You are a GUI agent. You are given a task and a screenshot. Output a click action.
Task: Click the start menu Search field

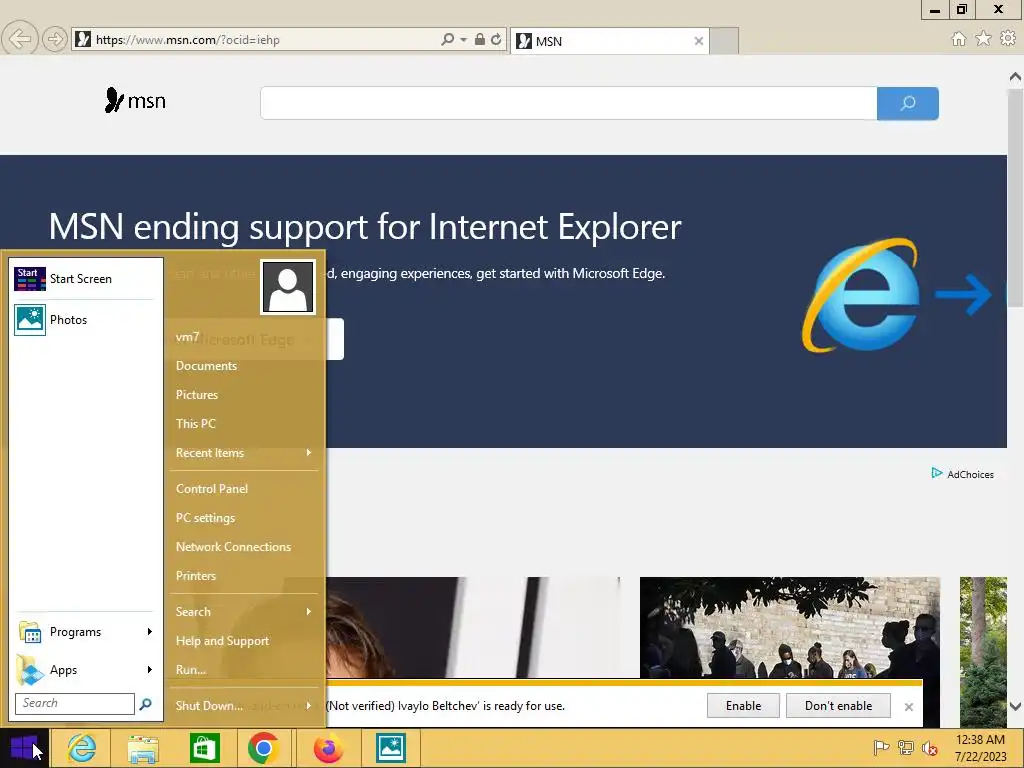[74, 703]
